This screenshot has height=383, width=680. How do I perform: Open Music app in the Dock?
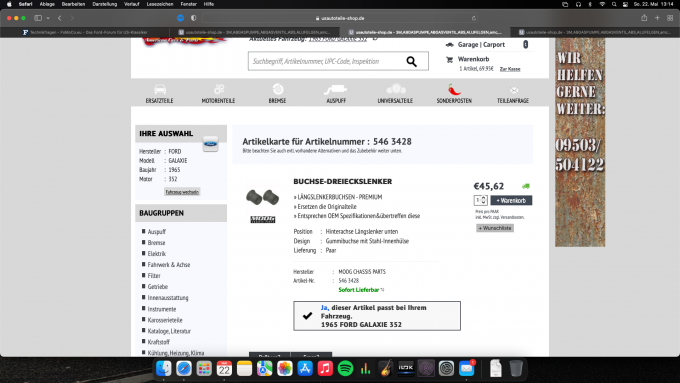coord(325,369)
